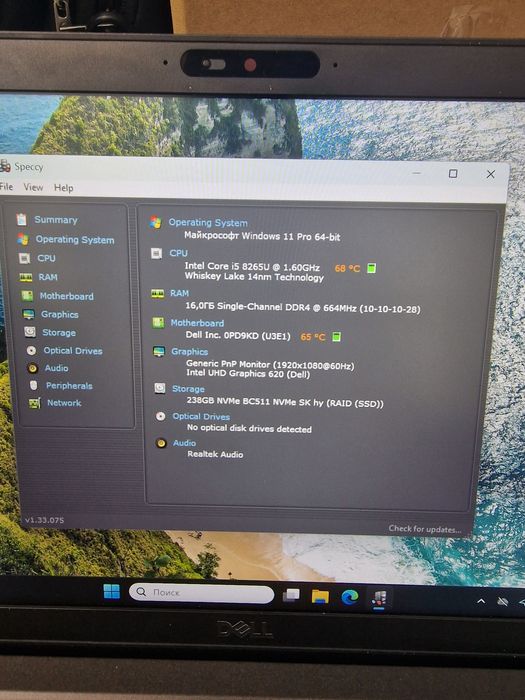The image size is (525, 700).
Task: Open Microsoft Edge from the taskbar
Action: [350, 597]
